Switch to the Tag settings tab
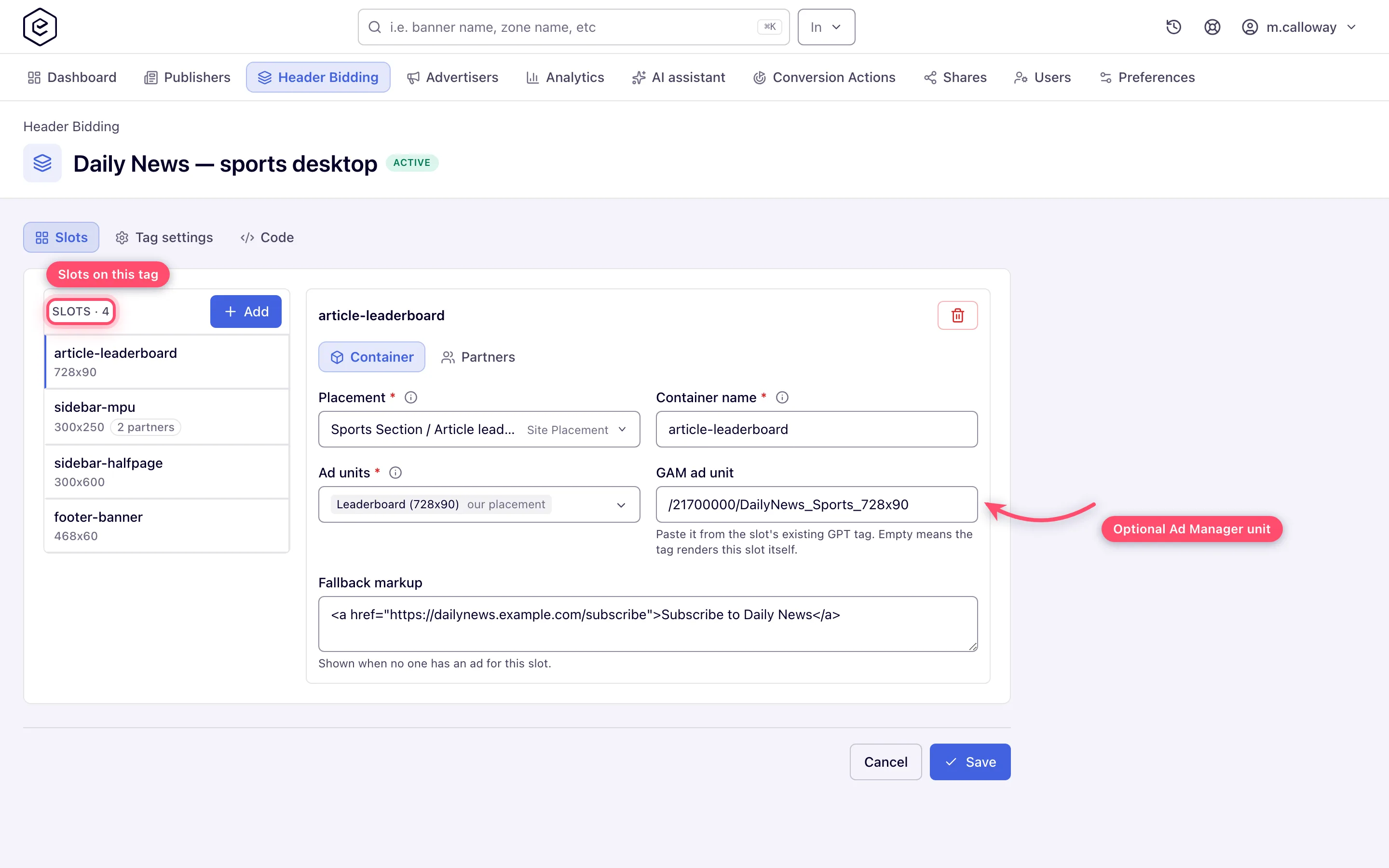The width and height of the screenshot is (1389, 868). 164,237
